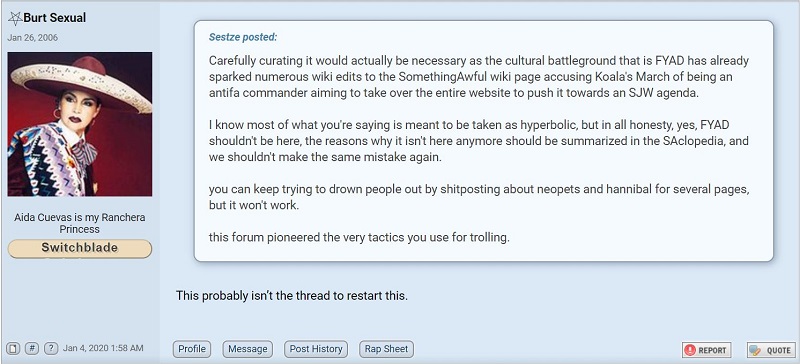Send a private Message to the poster
Image resolution: width=800 pixels, height=364 pixels.
click(247, 349)
